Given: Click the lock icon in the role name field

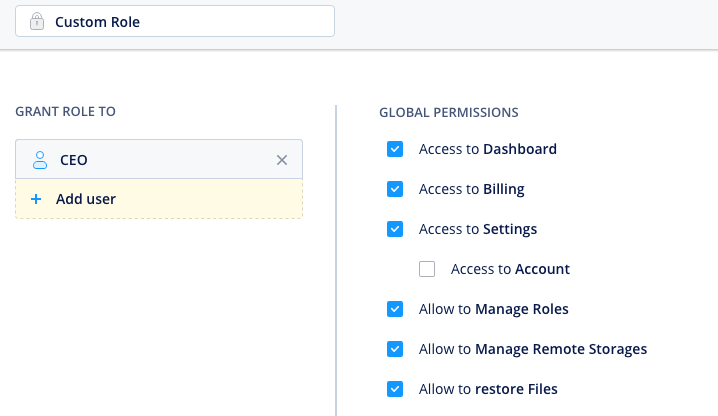Looking at the screenshot, I should [x=37, y=21].
